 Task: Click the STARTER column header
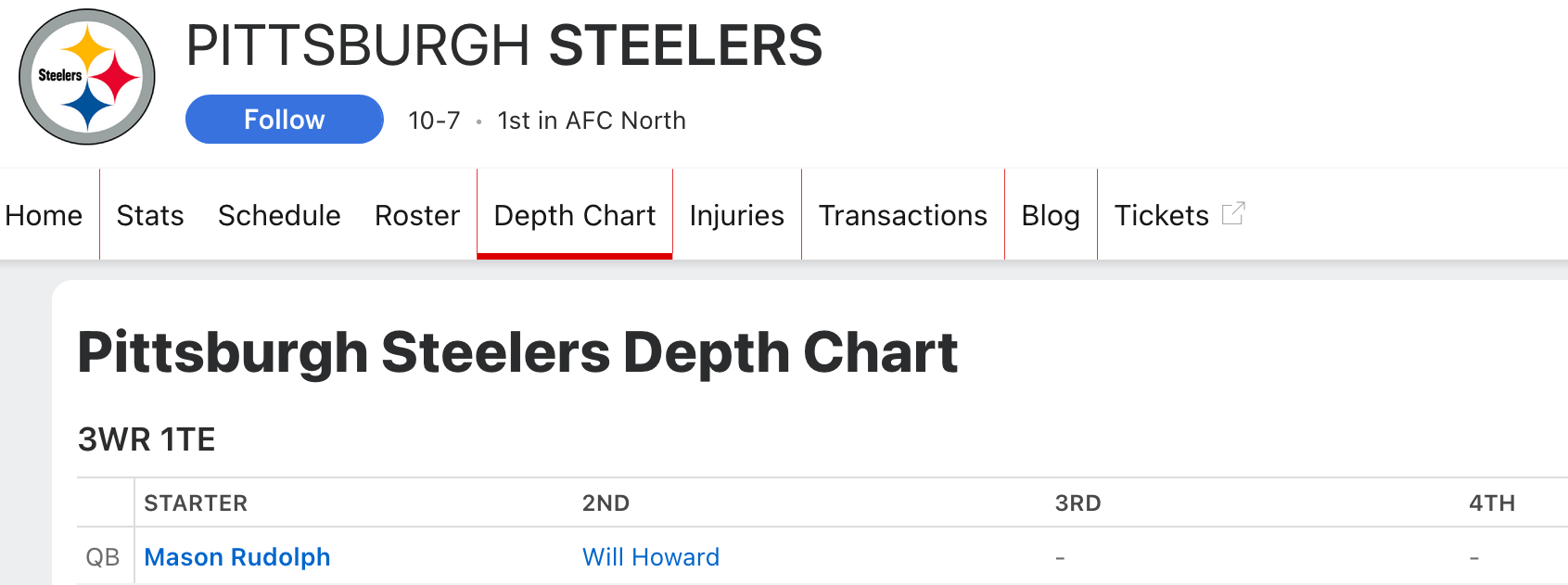coord(196,503)
